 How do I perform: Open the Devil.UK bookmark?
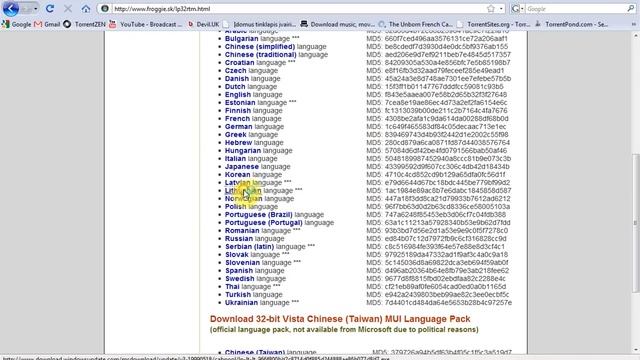point(203,24)
